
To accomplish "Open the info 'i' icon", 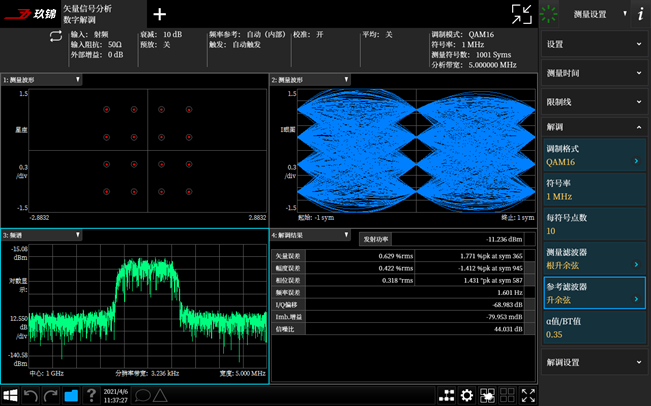I will point(641,14).
